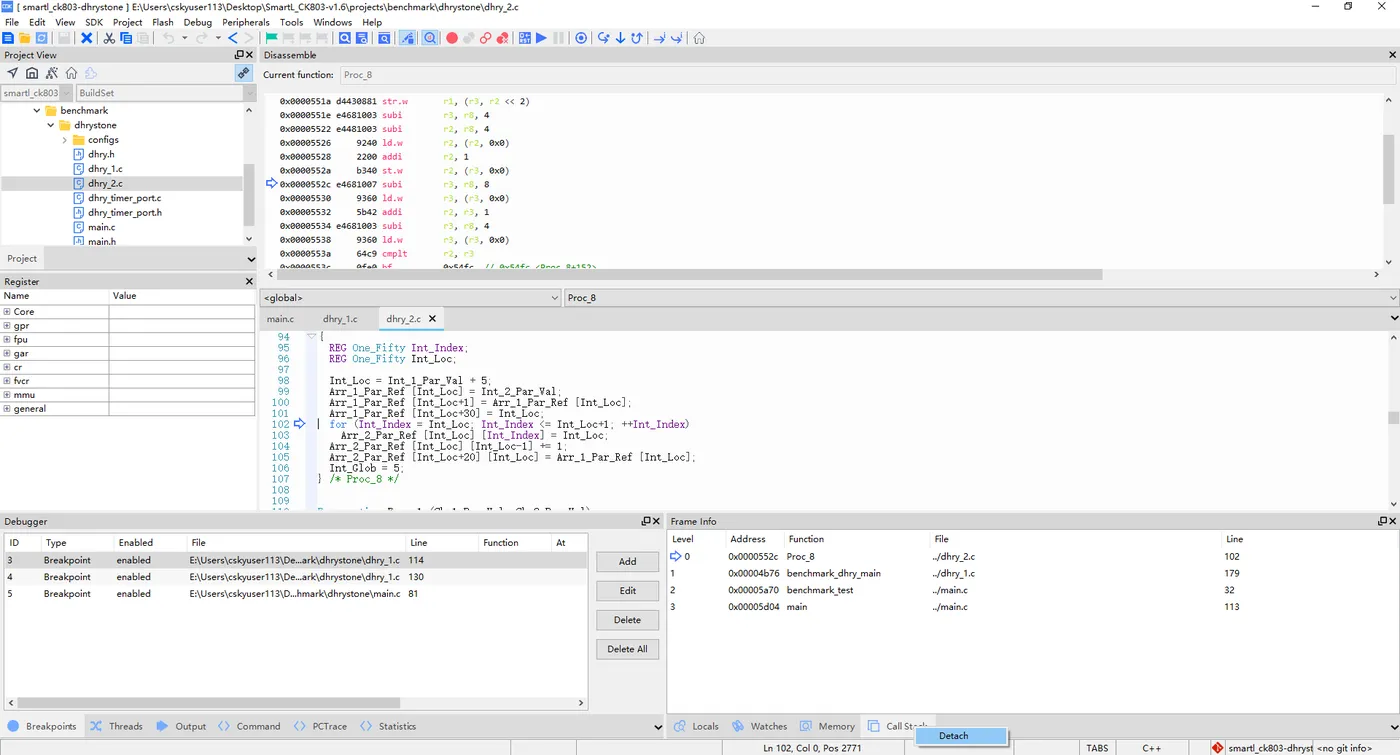Expand the fpu register group
Image resolution: width=1400 pixels, height=755 pixels.
point(7,340)
